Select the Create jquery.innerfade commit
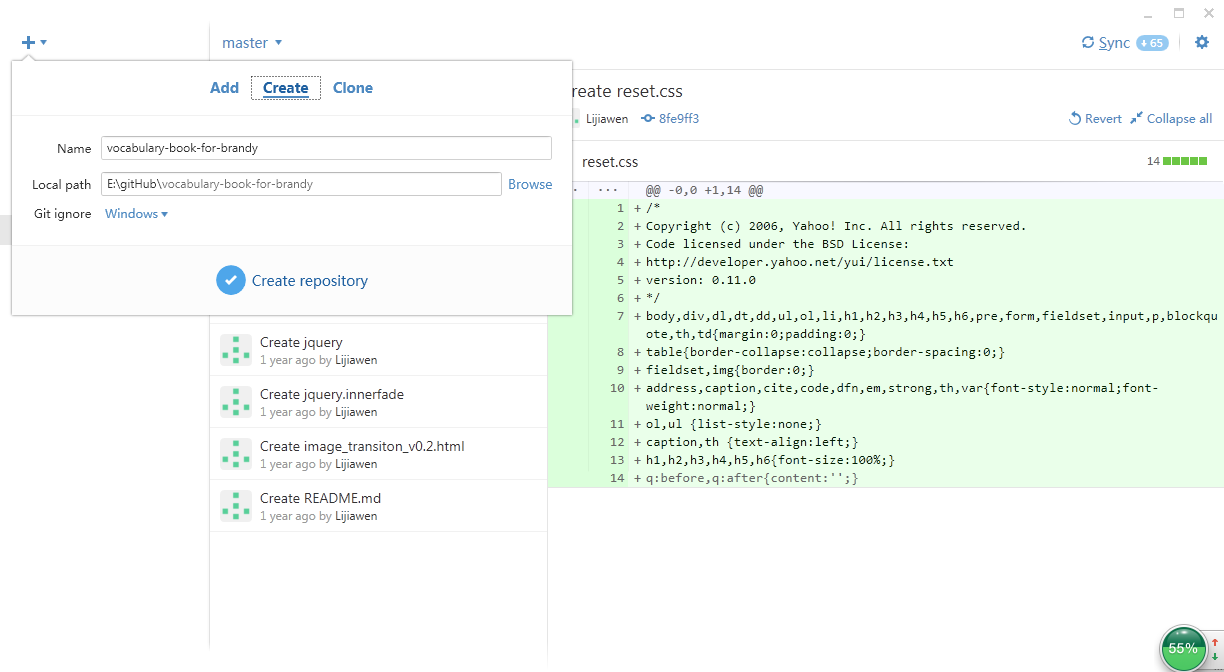 point(378,402)
